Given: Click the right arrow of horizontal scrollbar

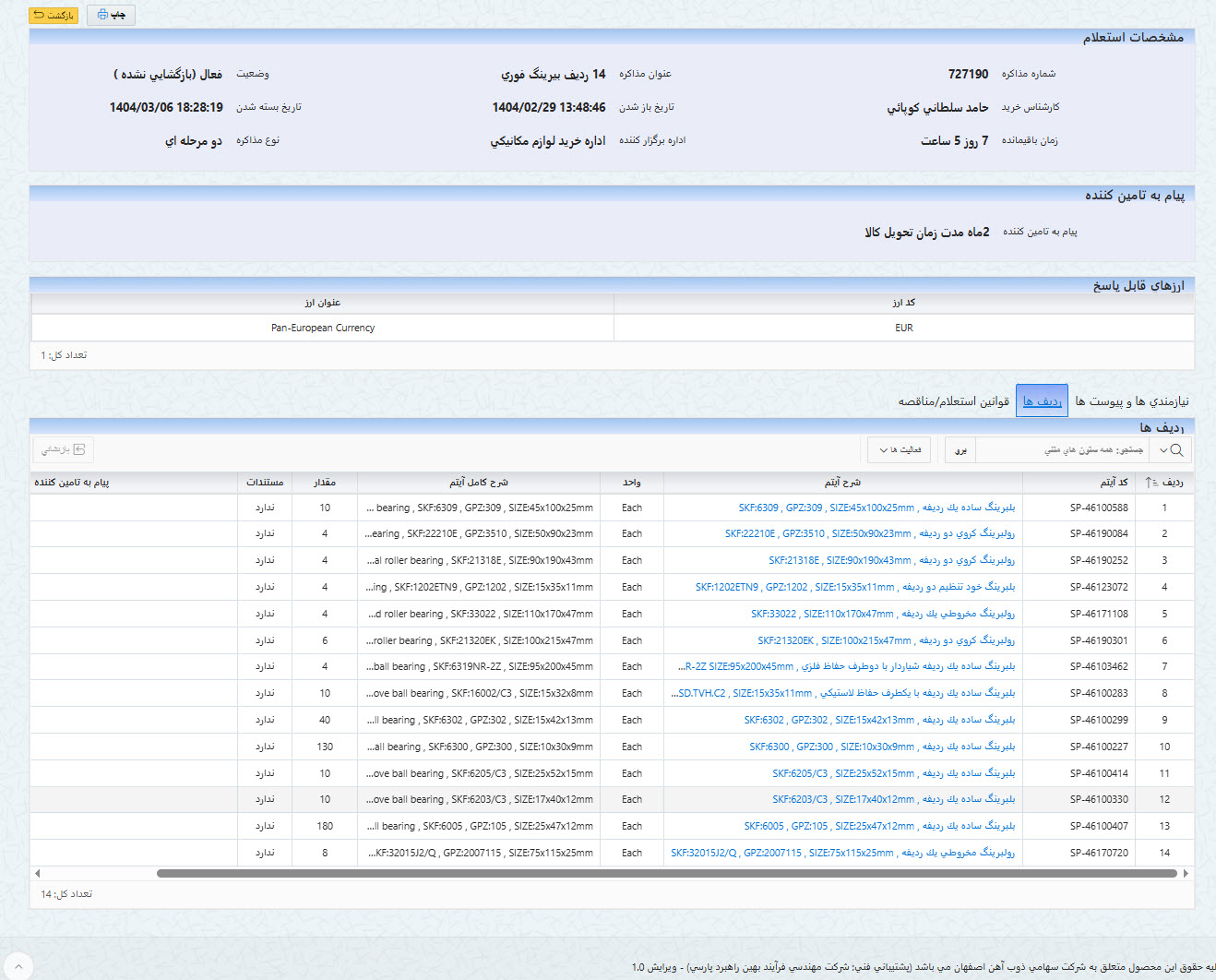Looking at the screenshot, I should [1186, 873].
